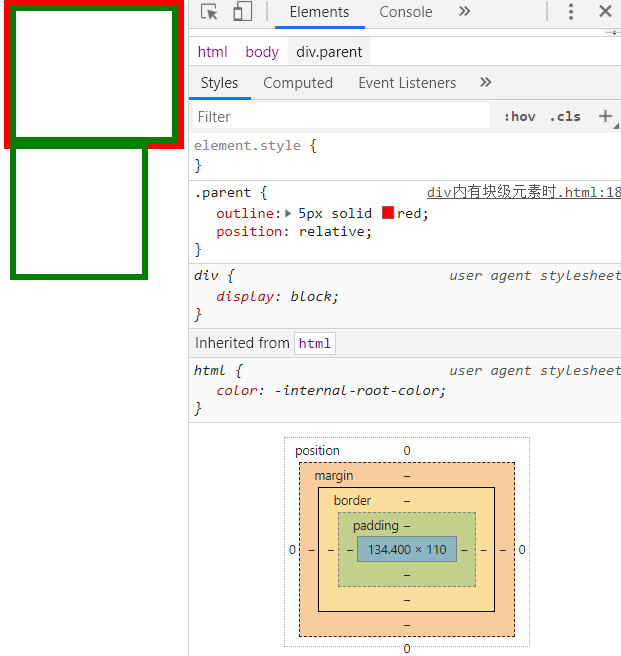621x656 pixels.
Task: Select body in the breadcrumb
Action: (262, 52)
